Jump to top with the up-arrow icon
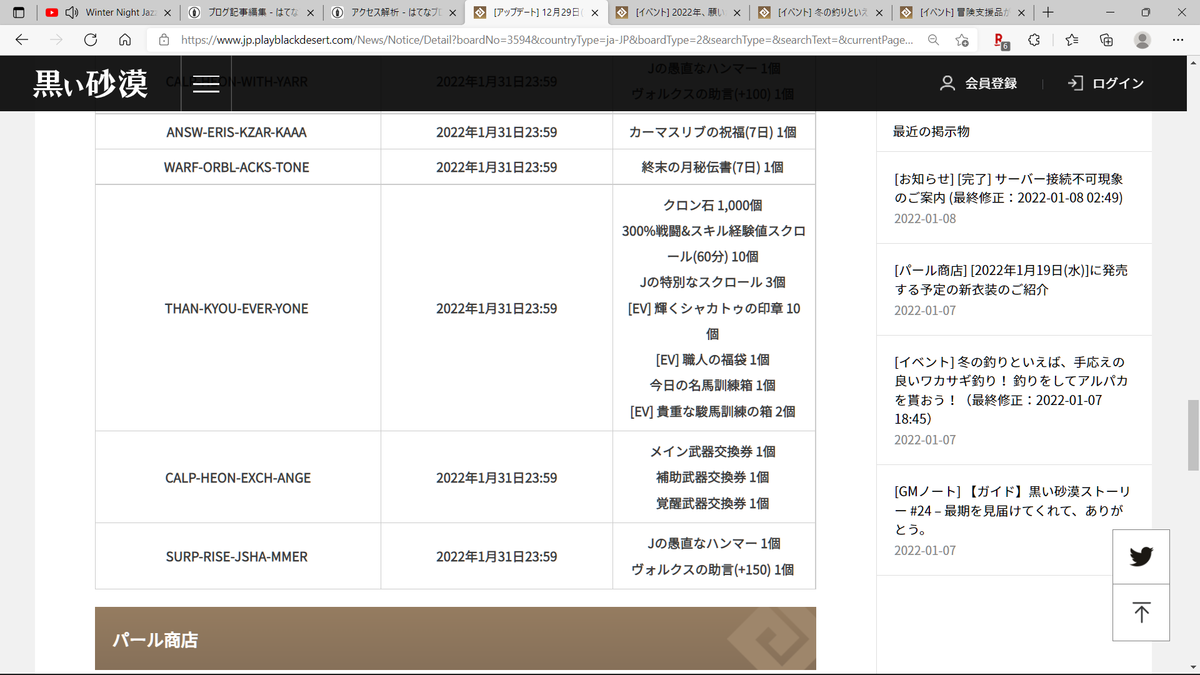This screenshot has height=675, width=1200. [x=1141, y=613]
